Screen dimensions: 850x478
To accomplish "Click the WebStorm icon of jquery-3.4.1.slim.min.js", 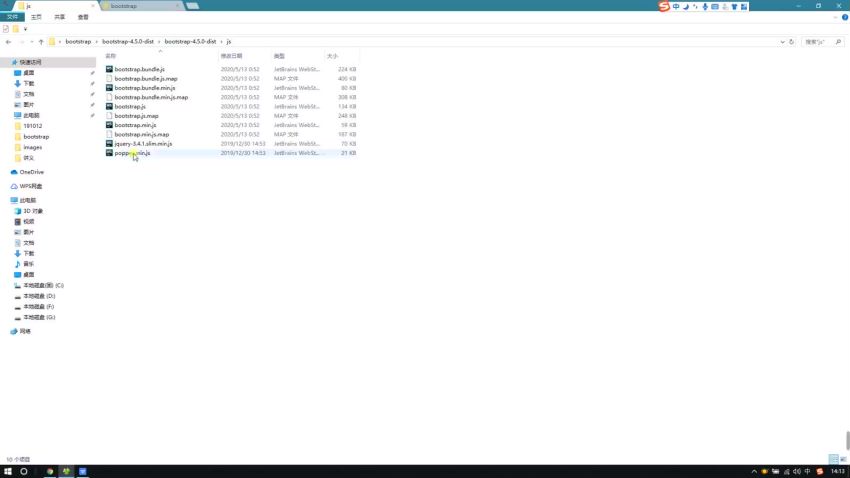I will coord(109,144).
